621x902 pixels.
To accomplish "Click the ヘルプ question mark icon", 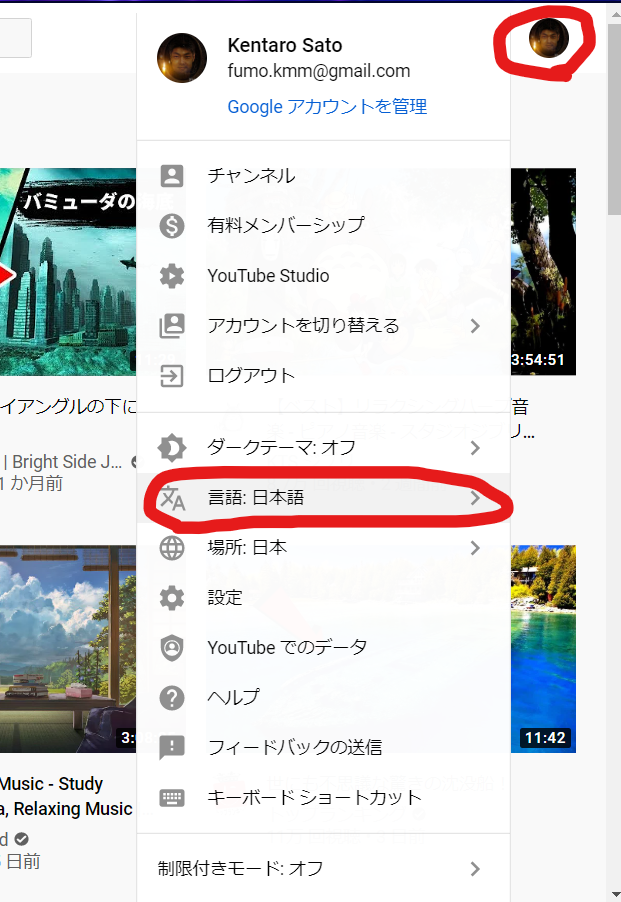I will 172,698.
